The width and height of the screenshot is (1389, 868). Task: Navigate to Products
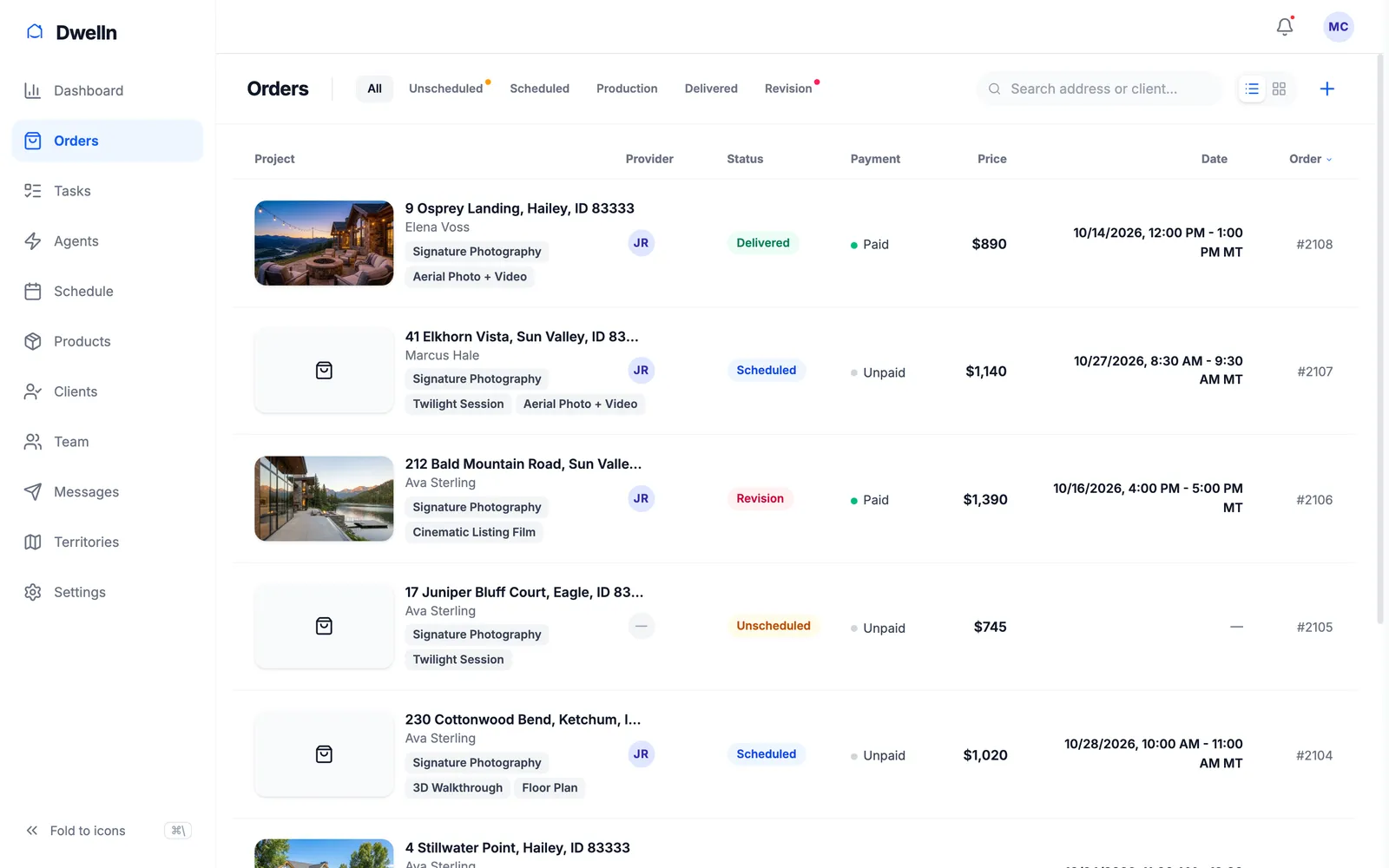(x=107, y=341)
